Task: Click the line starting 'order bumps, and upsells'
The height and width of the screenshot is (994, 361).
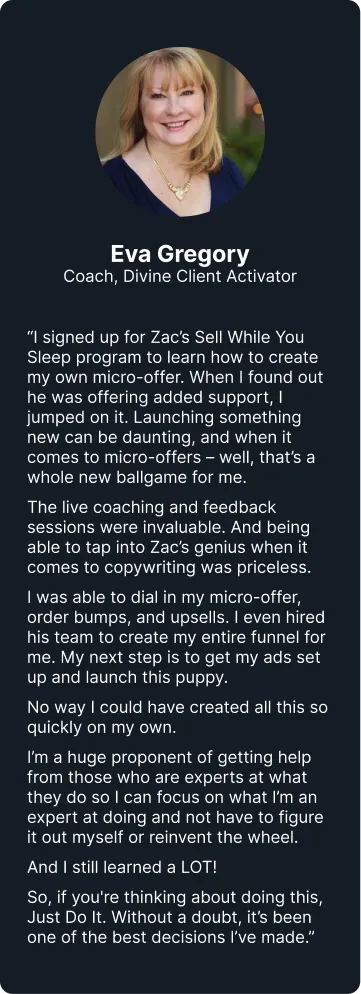Action: tap(171, 616)
